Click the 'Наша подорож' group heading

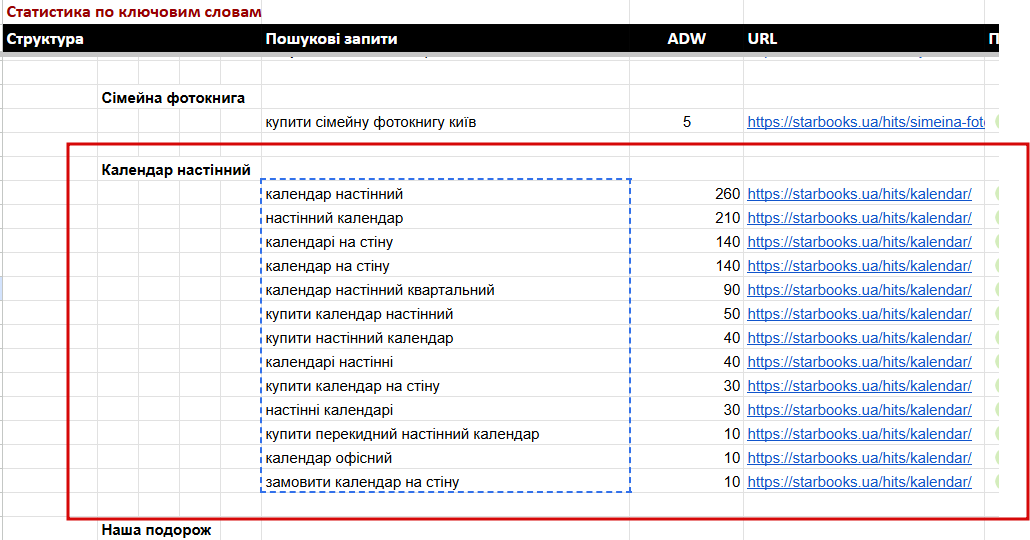(156, 530)
